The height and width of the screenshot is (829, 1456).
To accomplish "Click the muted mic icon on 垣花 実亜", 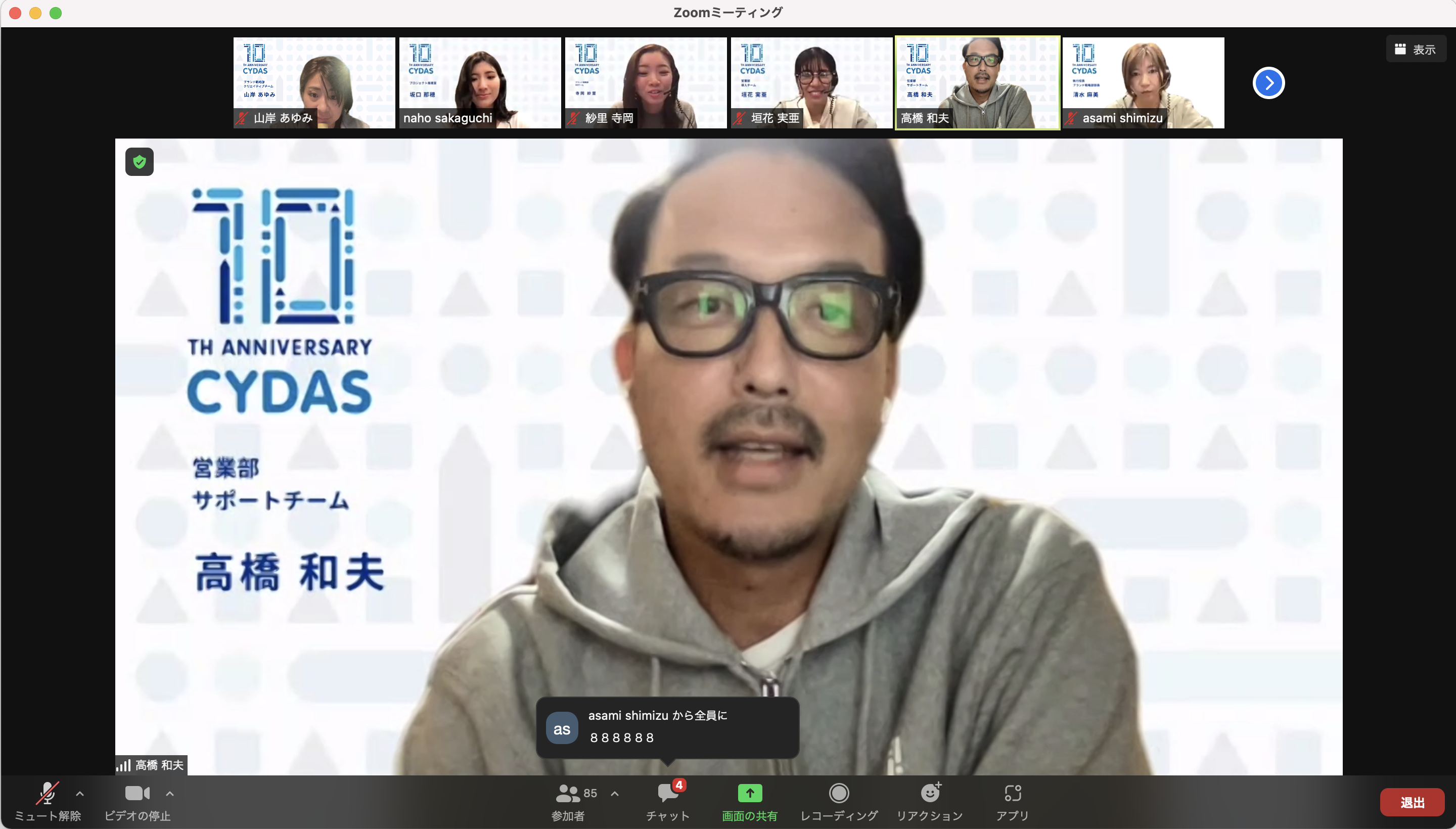I will (740, 118).
